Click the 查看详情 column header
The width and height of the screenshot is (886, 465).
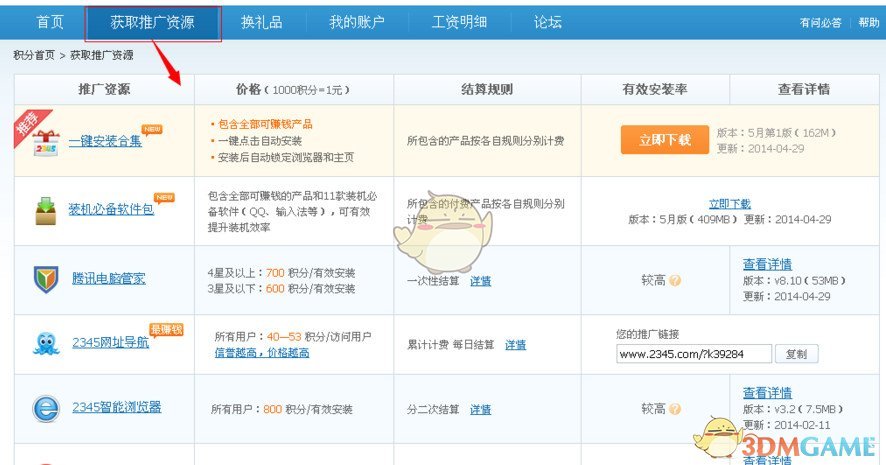(804, 89)
